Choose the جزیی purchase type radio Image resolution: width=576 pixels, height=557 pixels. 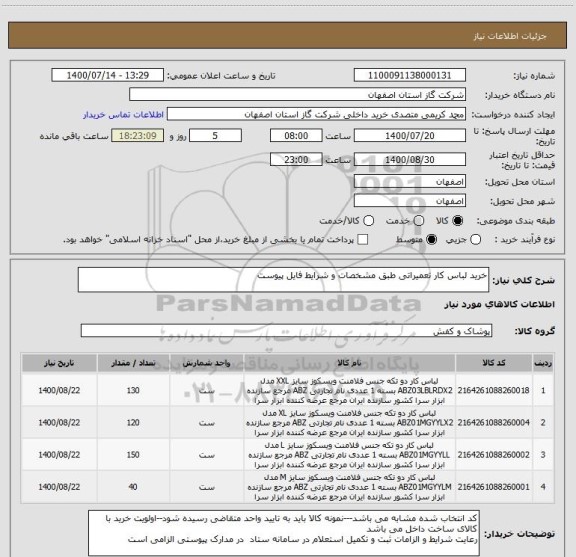pyautogui.click(x=476, y=240)
